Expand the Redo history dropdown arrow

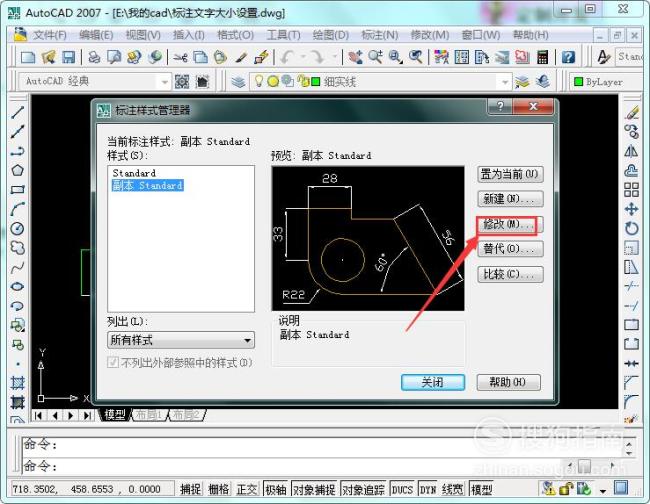point(334,57)
